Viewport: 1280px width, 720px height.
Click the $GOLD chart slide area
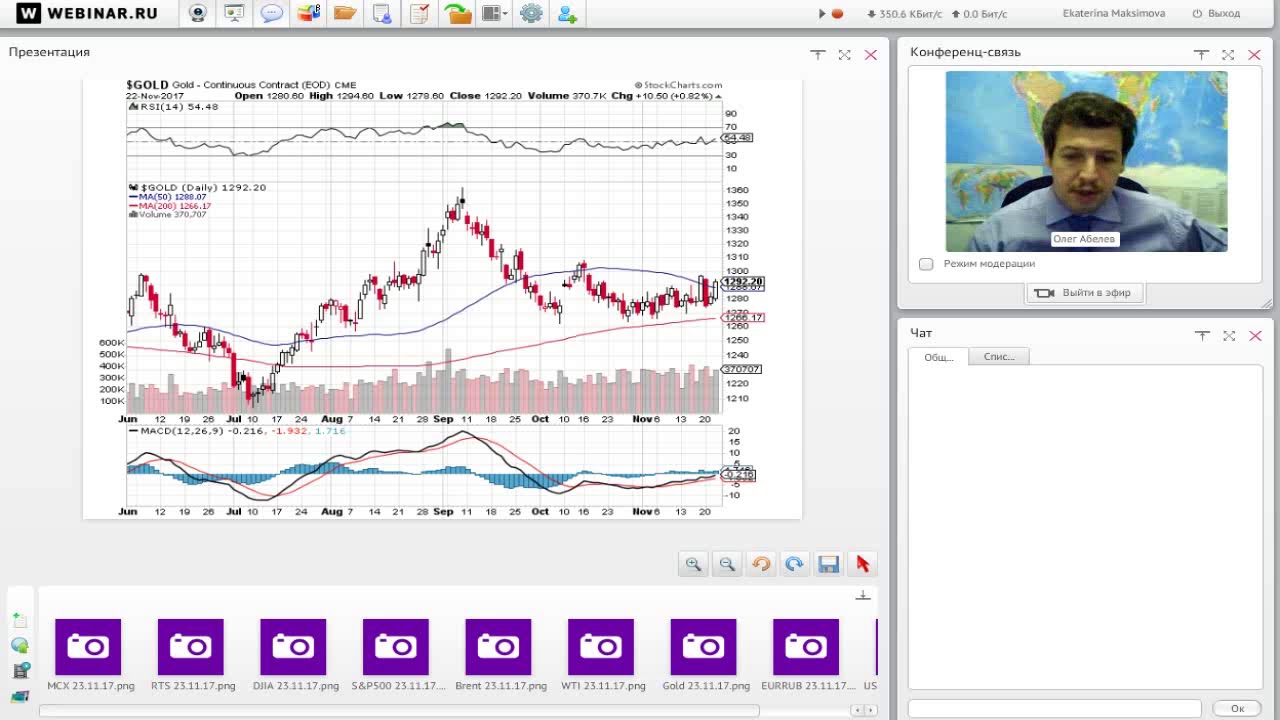tap(442, 298)
